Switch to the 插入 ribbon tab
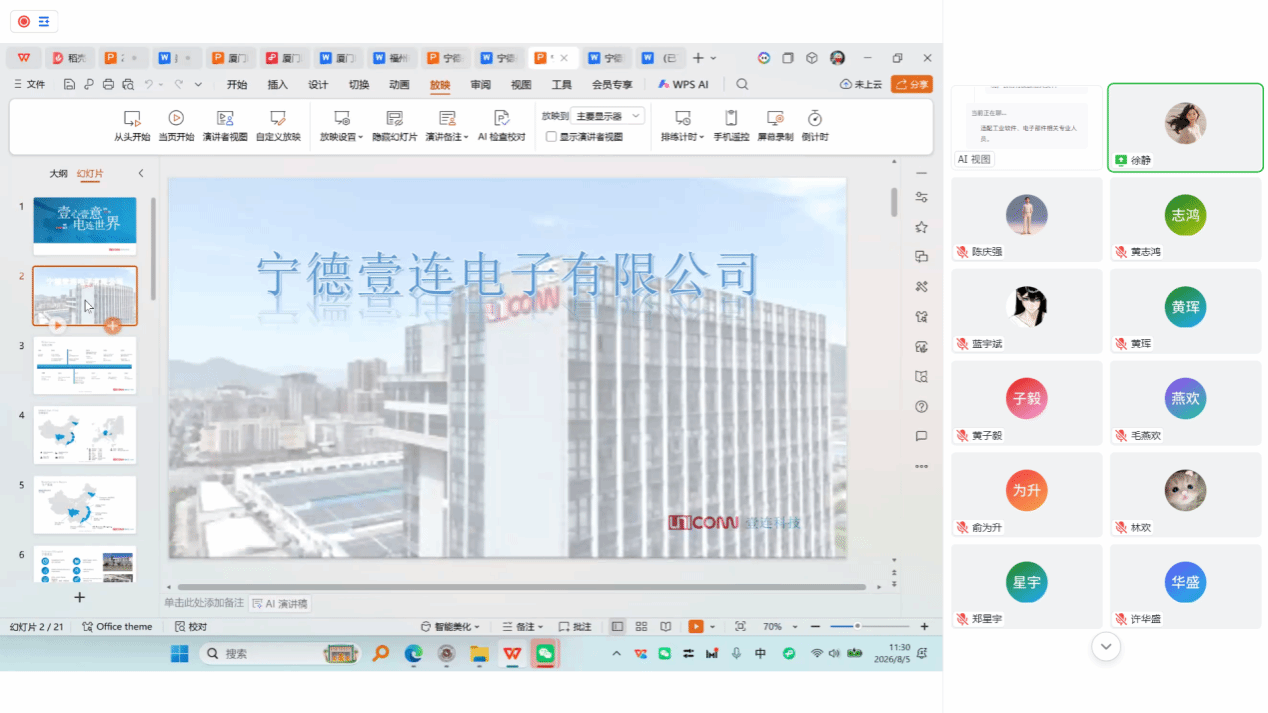Screen dimensions: 1268x713 [278, 85]
